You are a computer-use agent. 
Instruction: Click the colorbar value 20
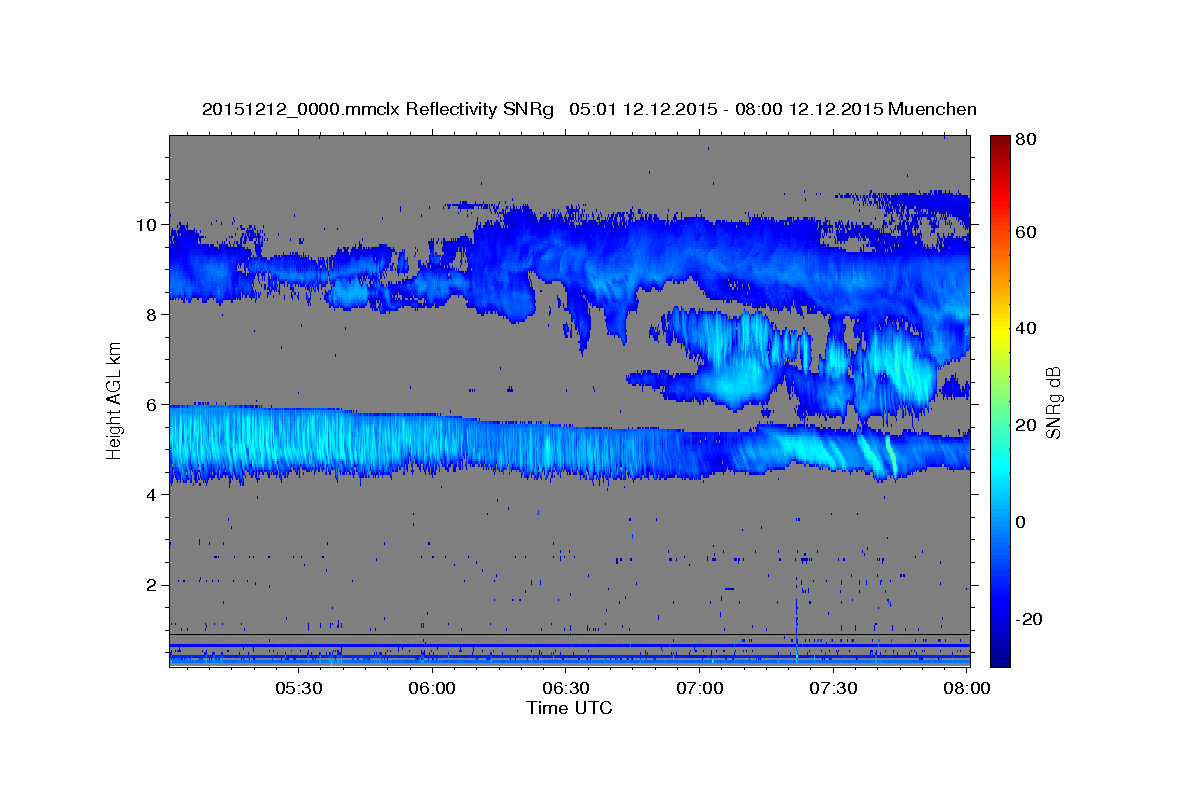point(1025,425)
